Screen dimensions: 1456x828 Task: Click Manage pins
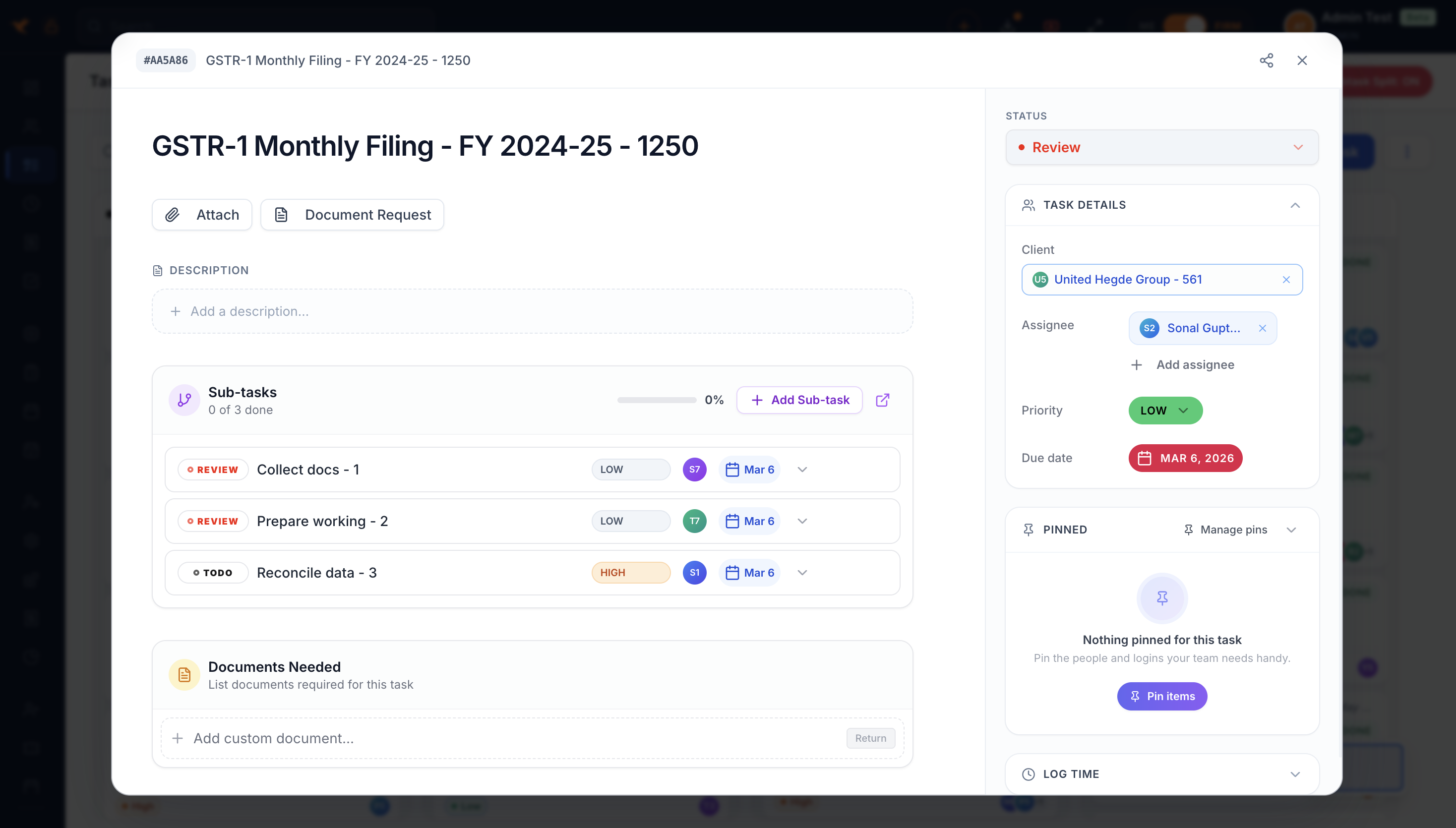point(1226,530)
